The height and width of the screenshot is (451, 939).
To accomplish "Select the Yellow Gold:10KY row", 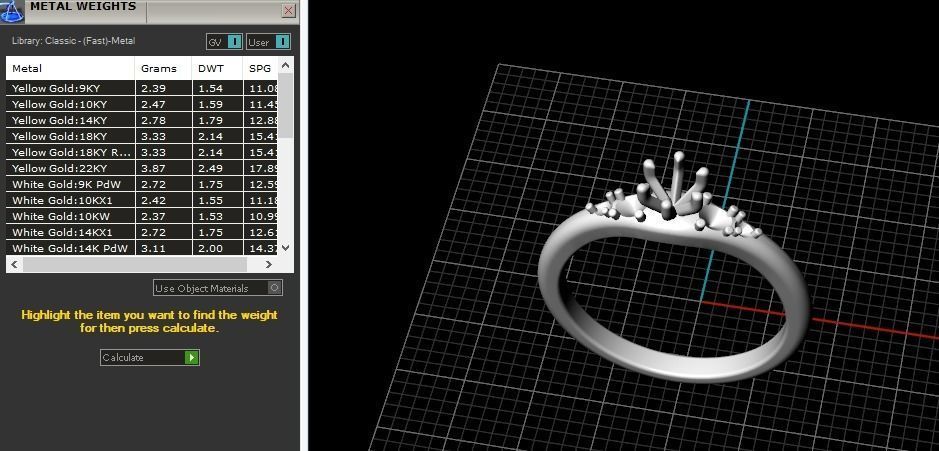I will tap(142, 104).
